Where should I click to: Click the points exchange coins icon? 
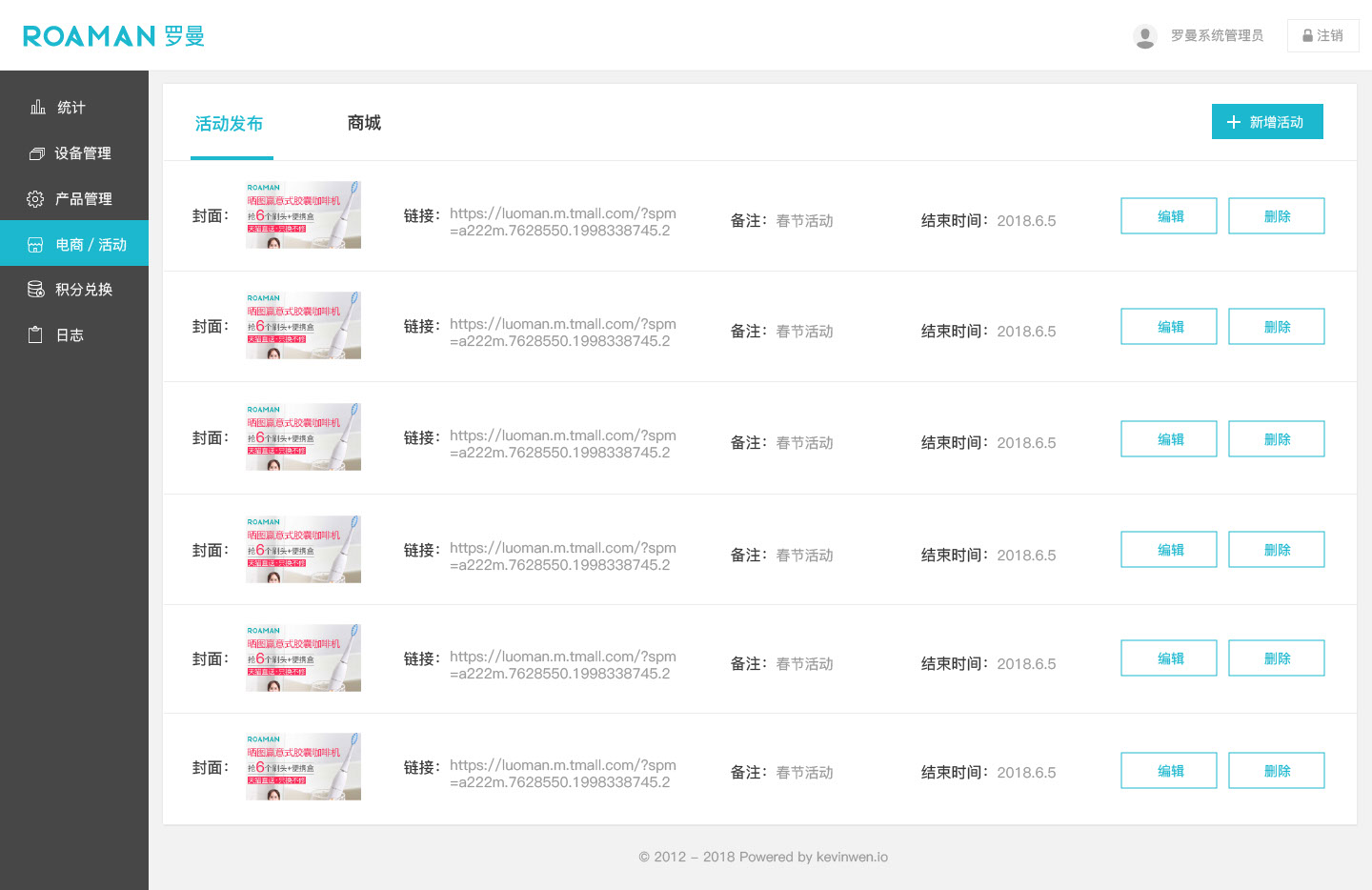(36, 290)
